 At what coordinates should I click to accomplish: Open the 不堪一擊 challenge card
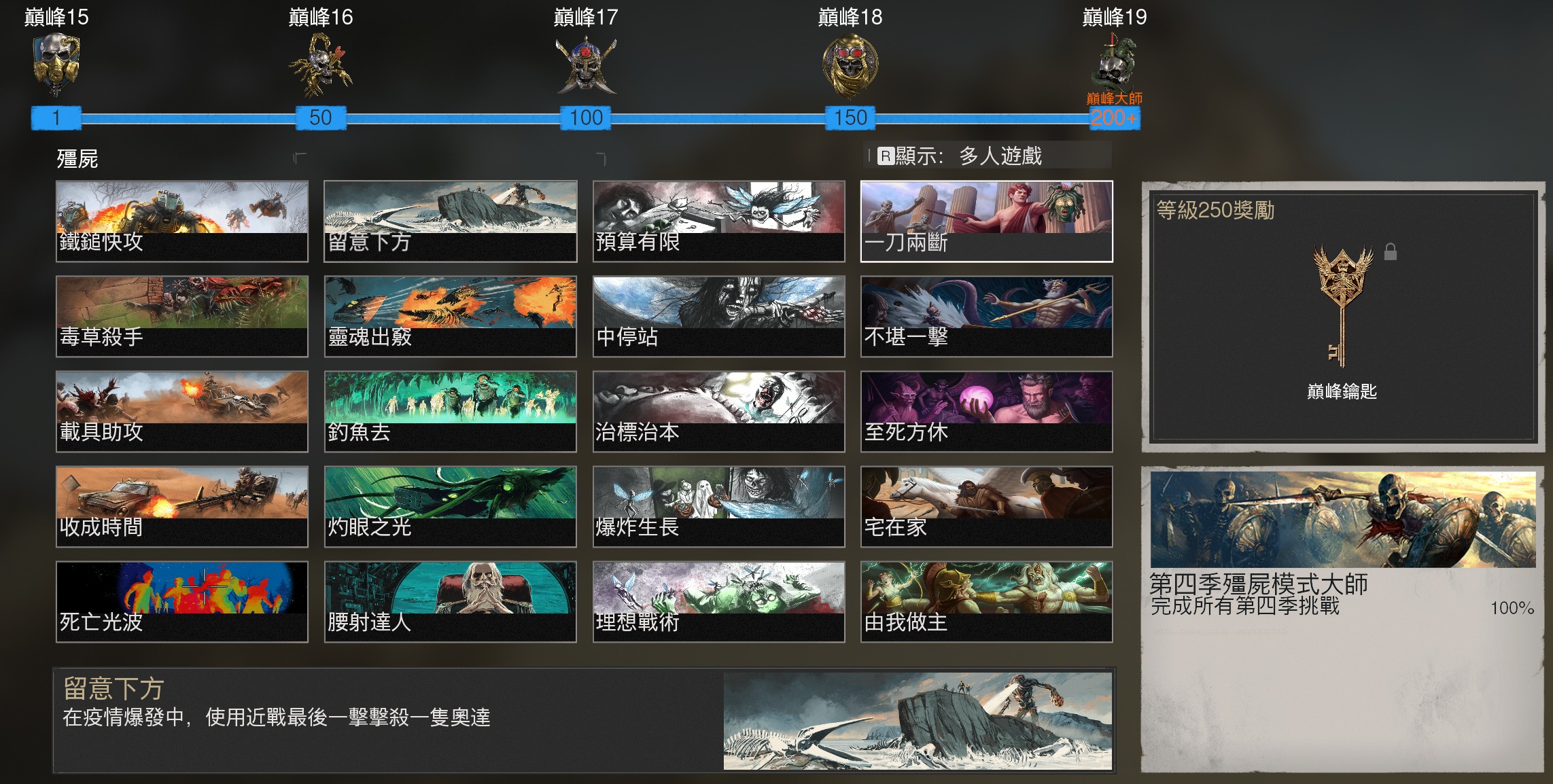coord(987,316)
